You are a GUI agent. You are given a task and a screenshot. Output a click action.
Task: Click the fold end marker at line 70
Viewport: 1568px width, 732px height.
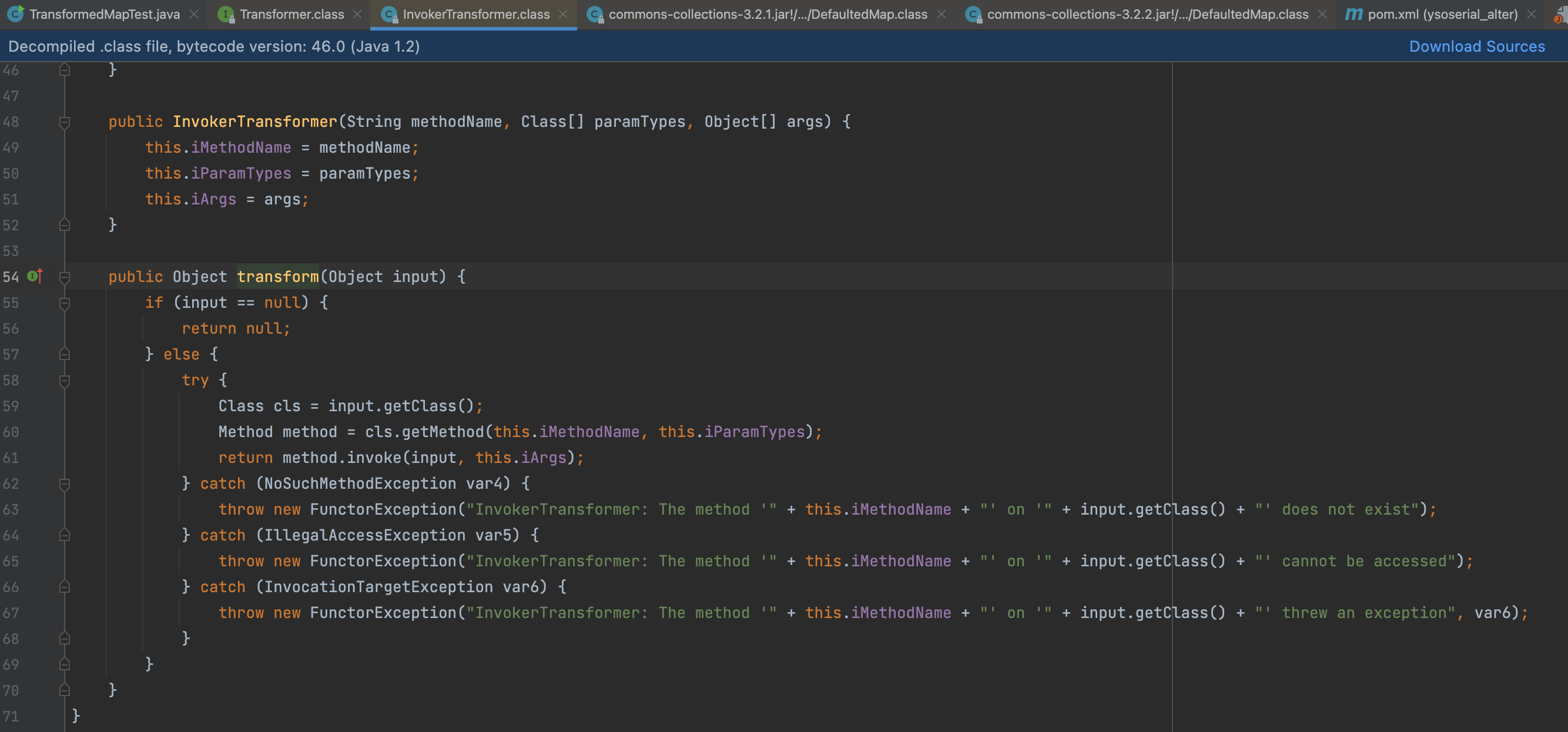coord(65,691)
